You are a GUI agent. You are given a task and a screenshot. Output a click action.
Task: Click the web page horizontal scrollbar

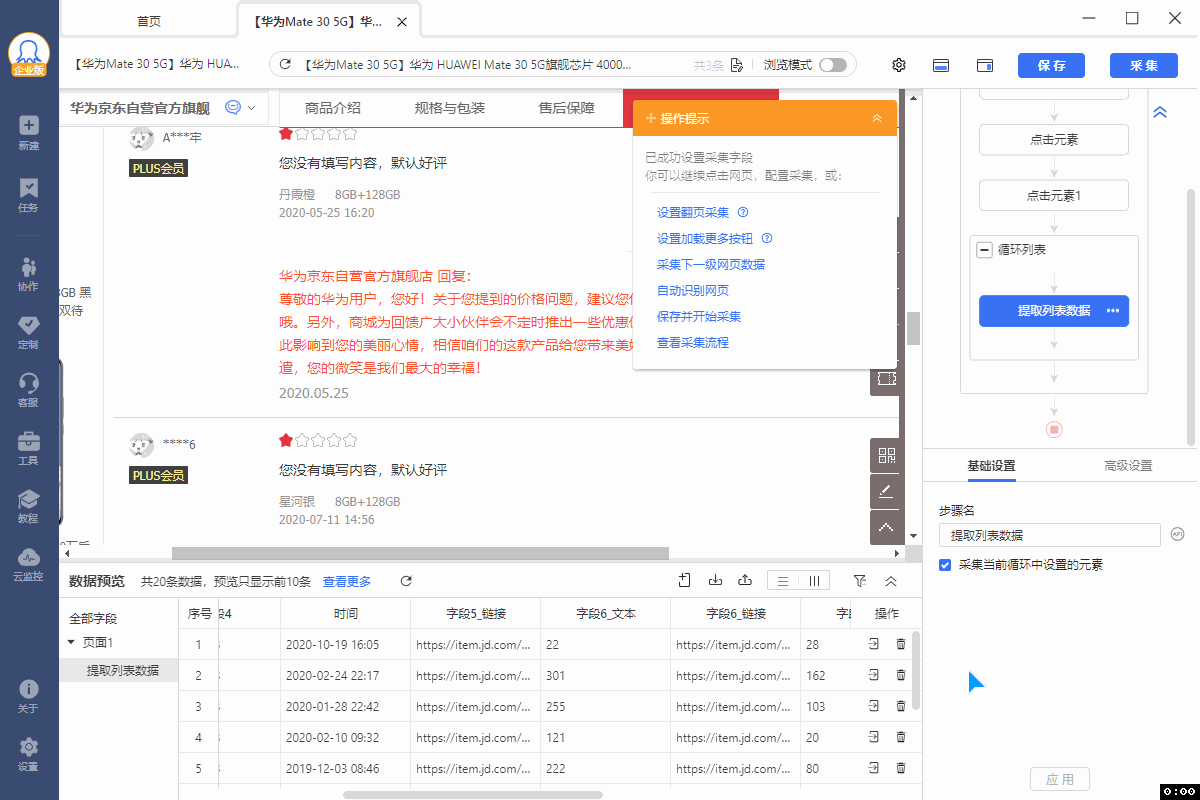coord(420,553)
